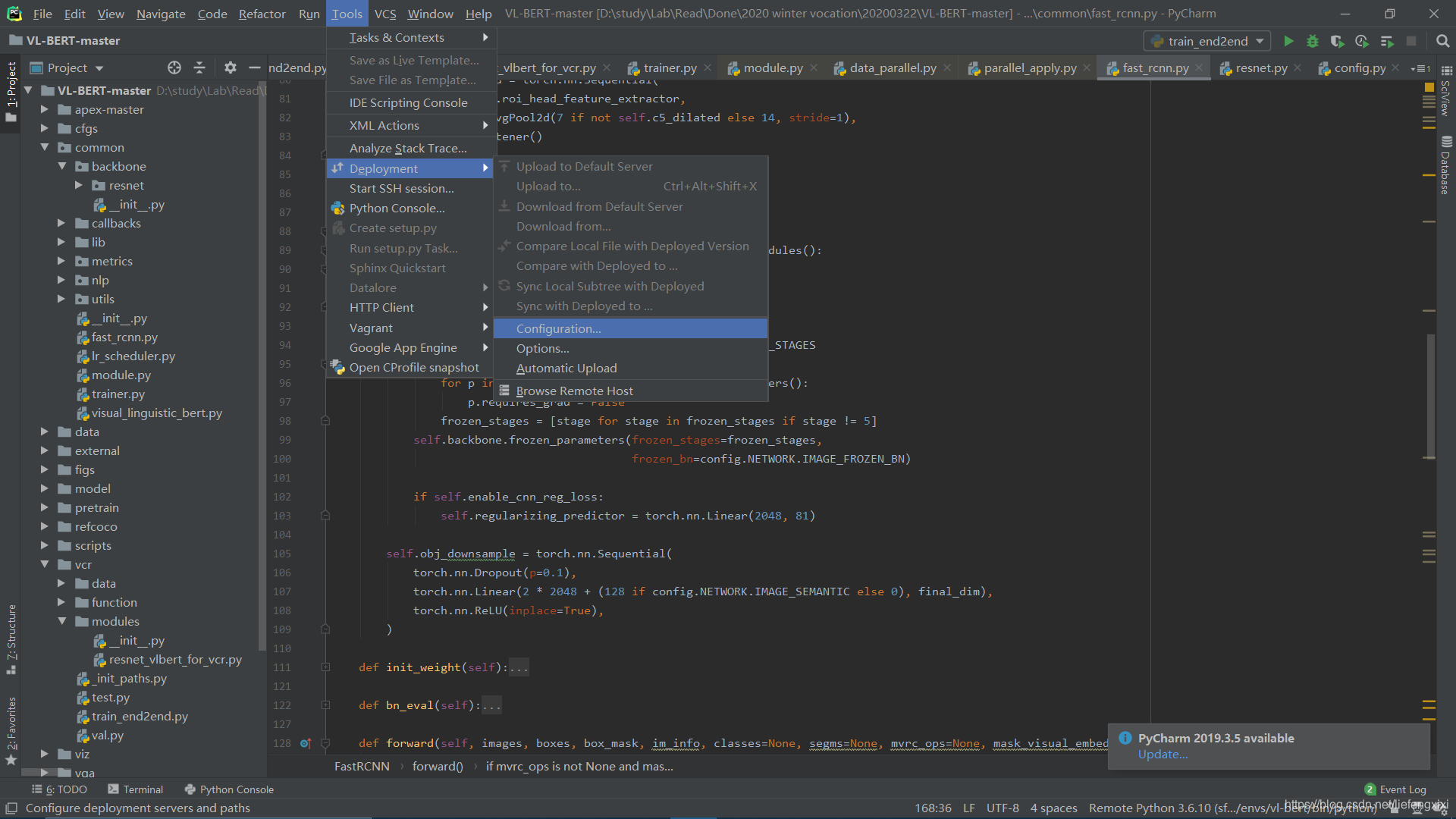Click the stop run icon
Screen dimensions: 1456x819
point(1411,41)
